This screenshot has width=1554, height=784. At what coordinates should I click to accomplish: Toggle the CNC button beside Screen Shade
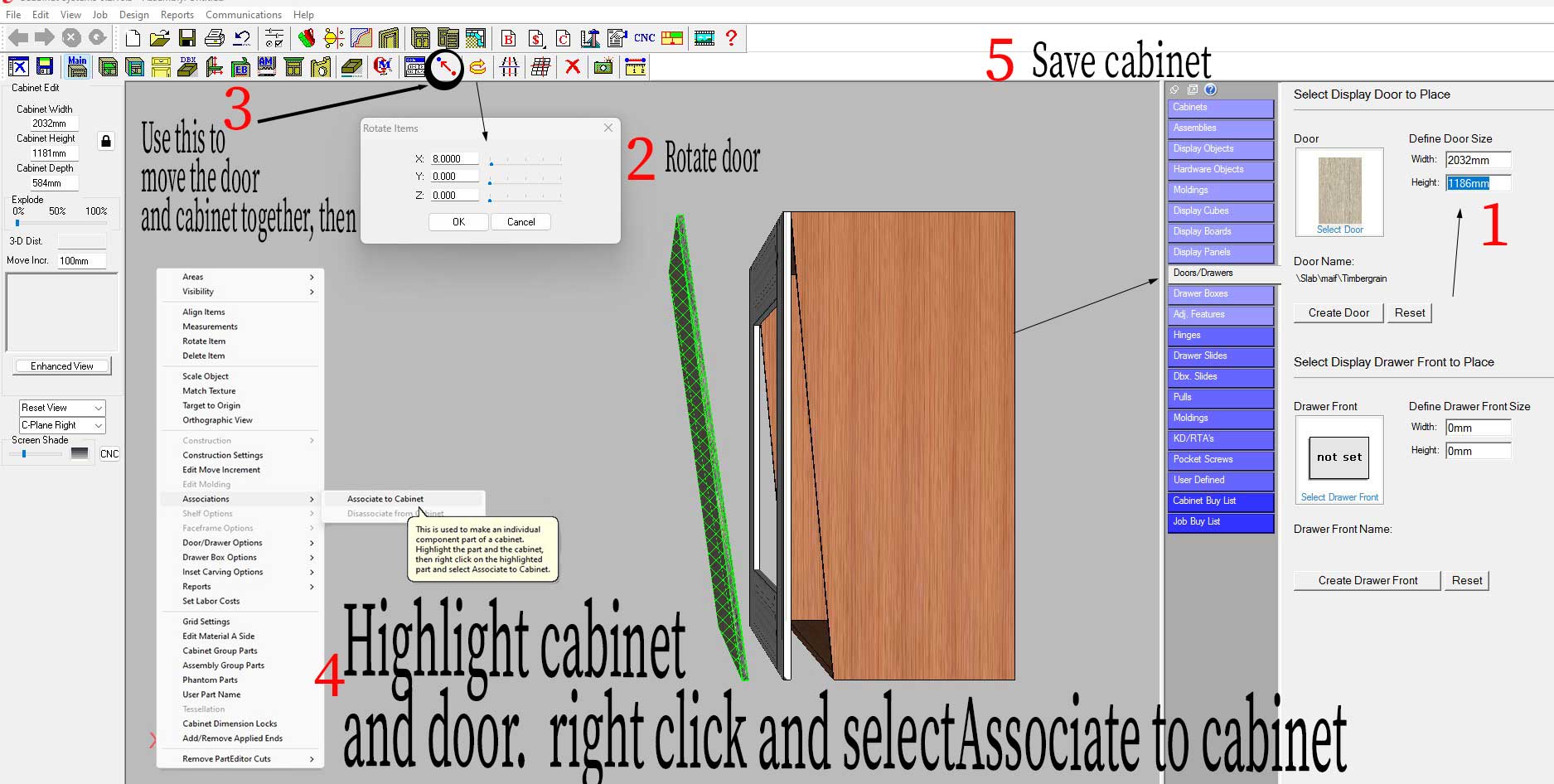tap(109, 453)
